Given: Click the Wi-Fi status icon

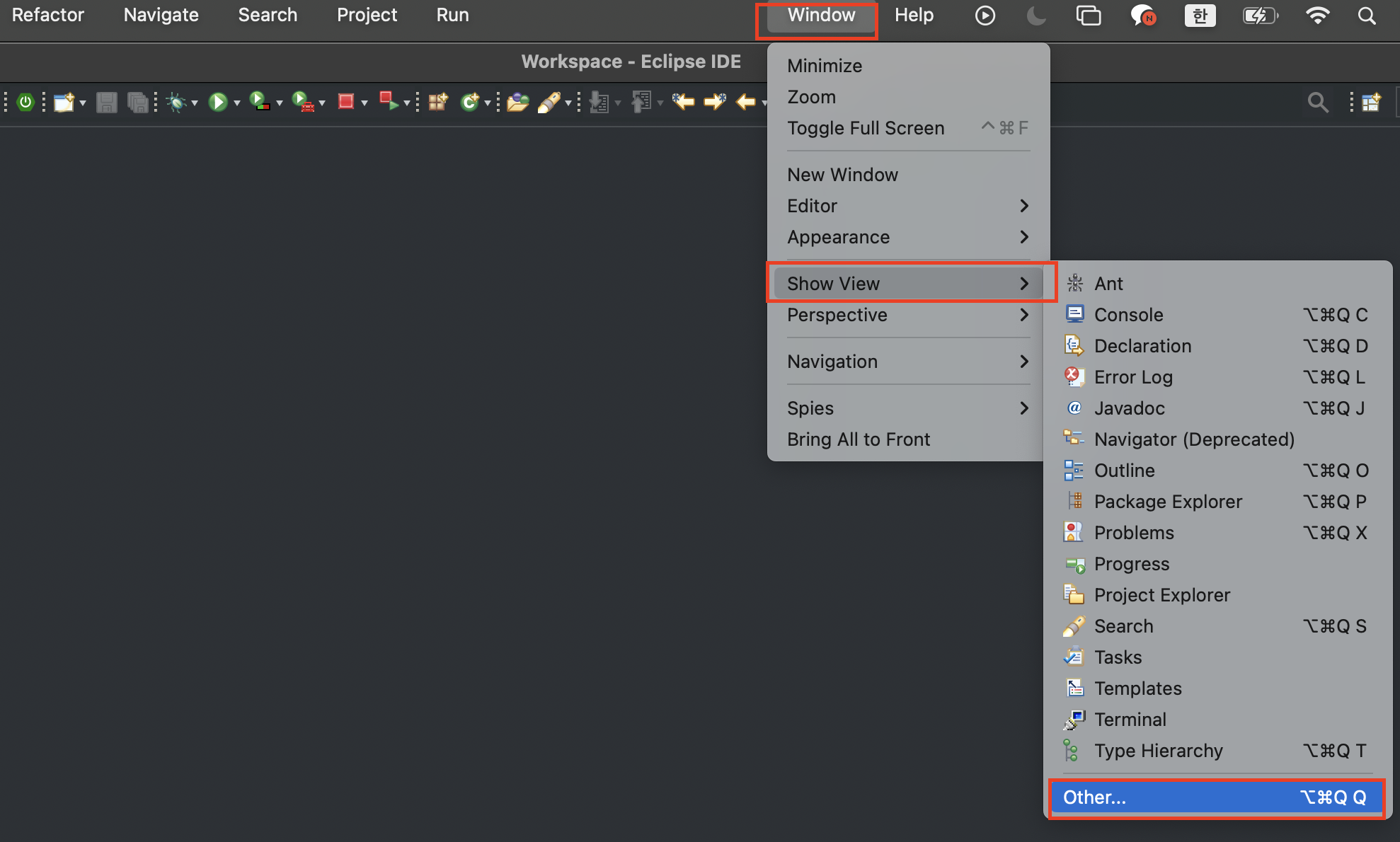Looking at the screenshot, I should [1317, 16].
